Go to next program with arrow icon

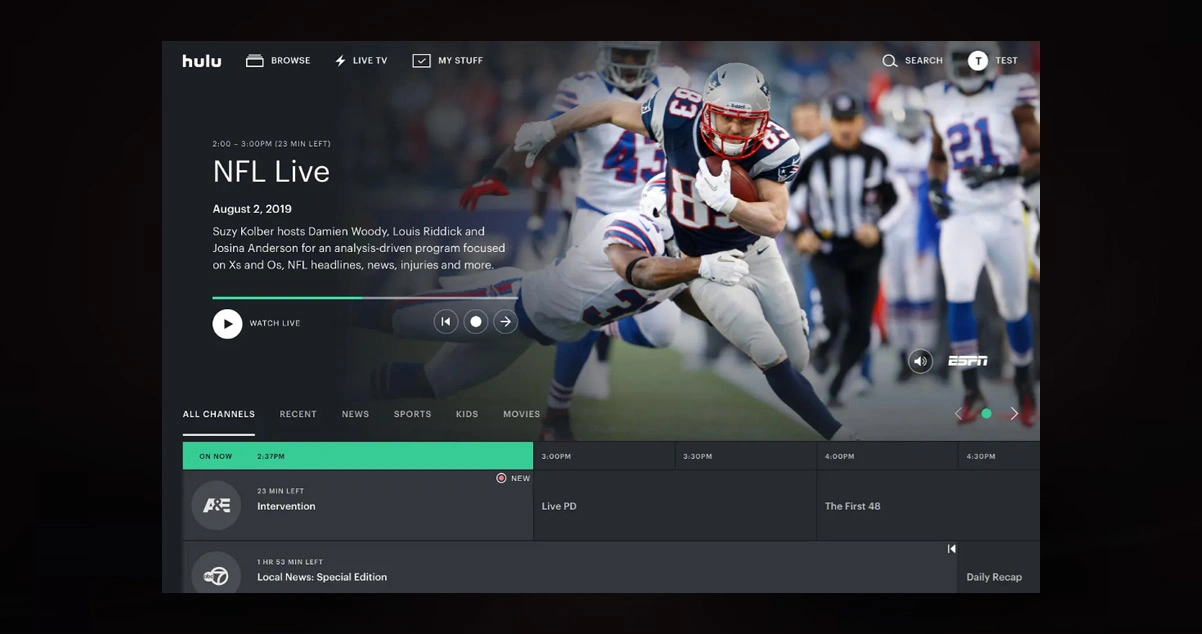pos(506,322)
